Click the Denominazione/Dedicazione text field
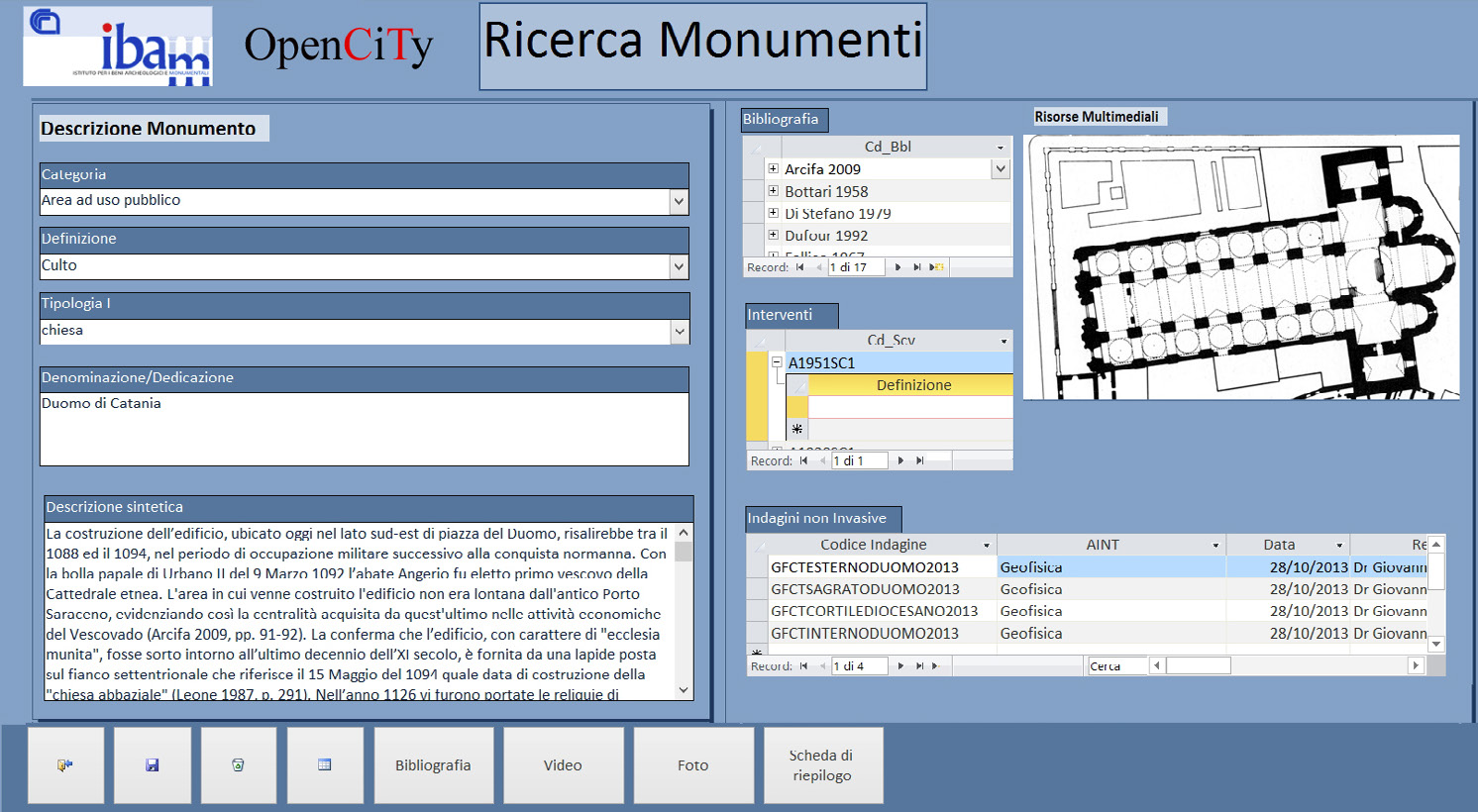Screen dimensions: 1478x812 365,429
